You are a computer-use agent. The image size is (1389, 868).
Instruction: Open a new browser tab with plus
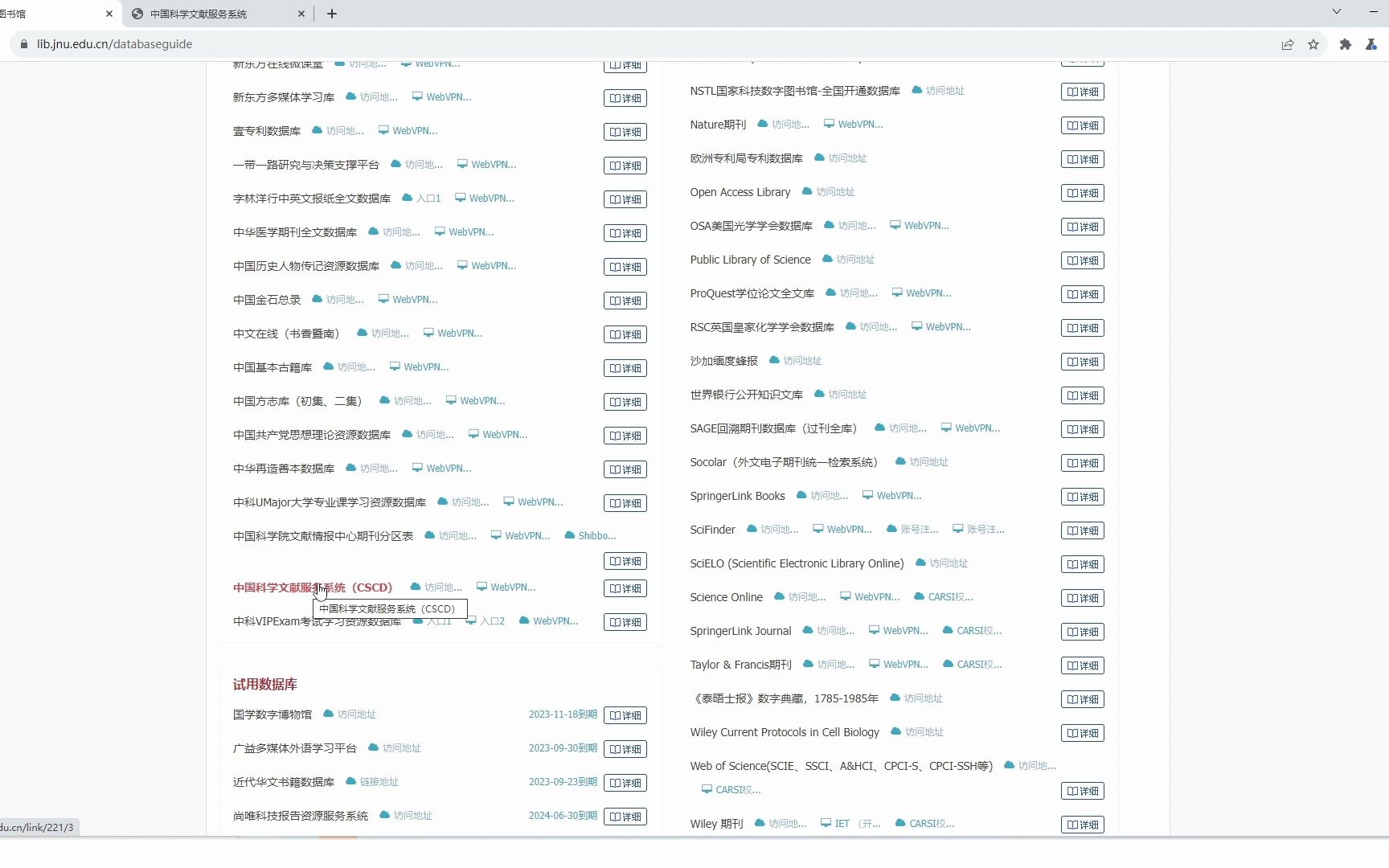332,14
